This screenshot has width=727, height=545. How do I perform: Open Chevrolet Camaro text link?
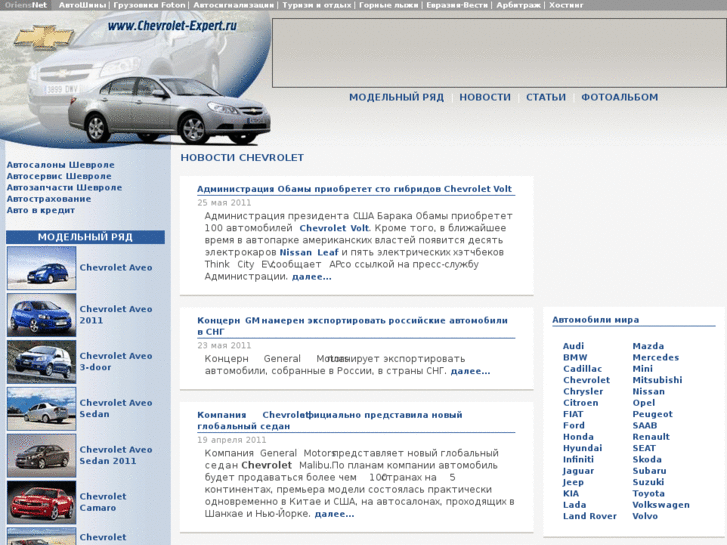(x=103, y=502)
